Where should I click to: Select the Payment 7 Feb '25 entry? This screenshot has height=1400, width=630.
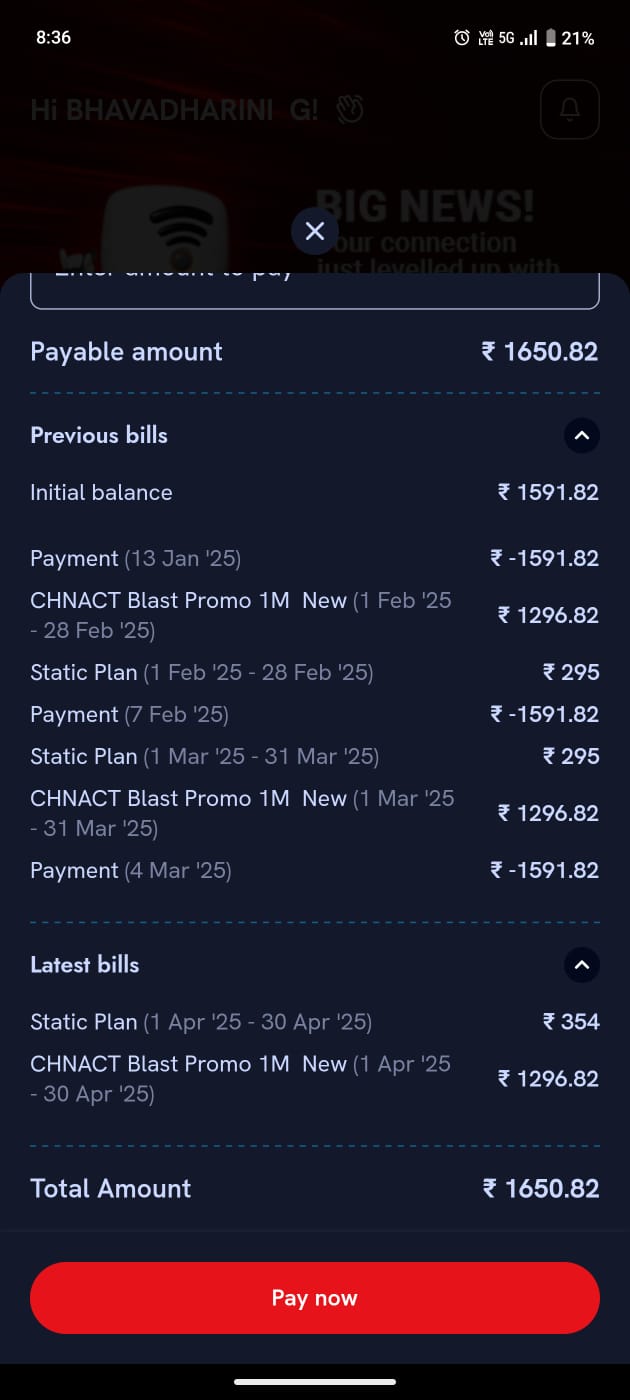129,714
